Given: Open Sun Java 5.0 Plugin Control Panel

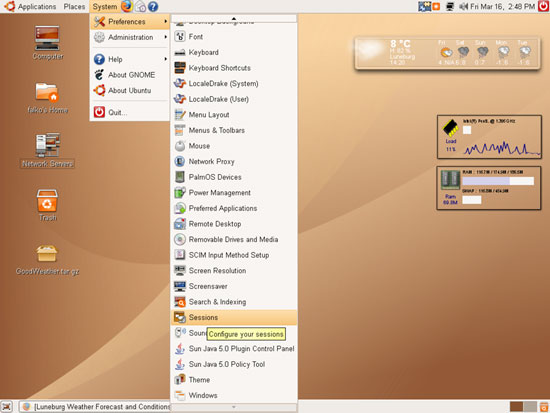Looking at the screenshot, I should click(234, 348).
